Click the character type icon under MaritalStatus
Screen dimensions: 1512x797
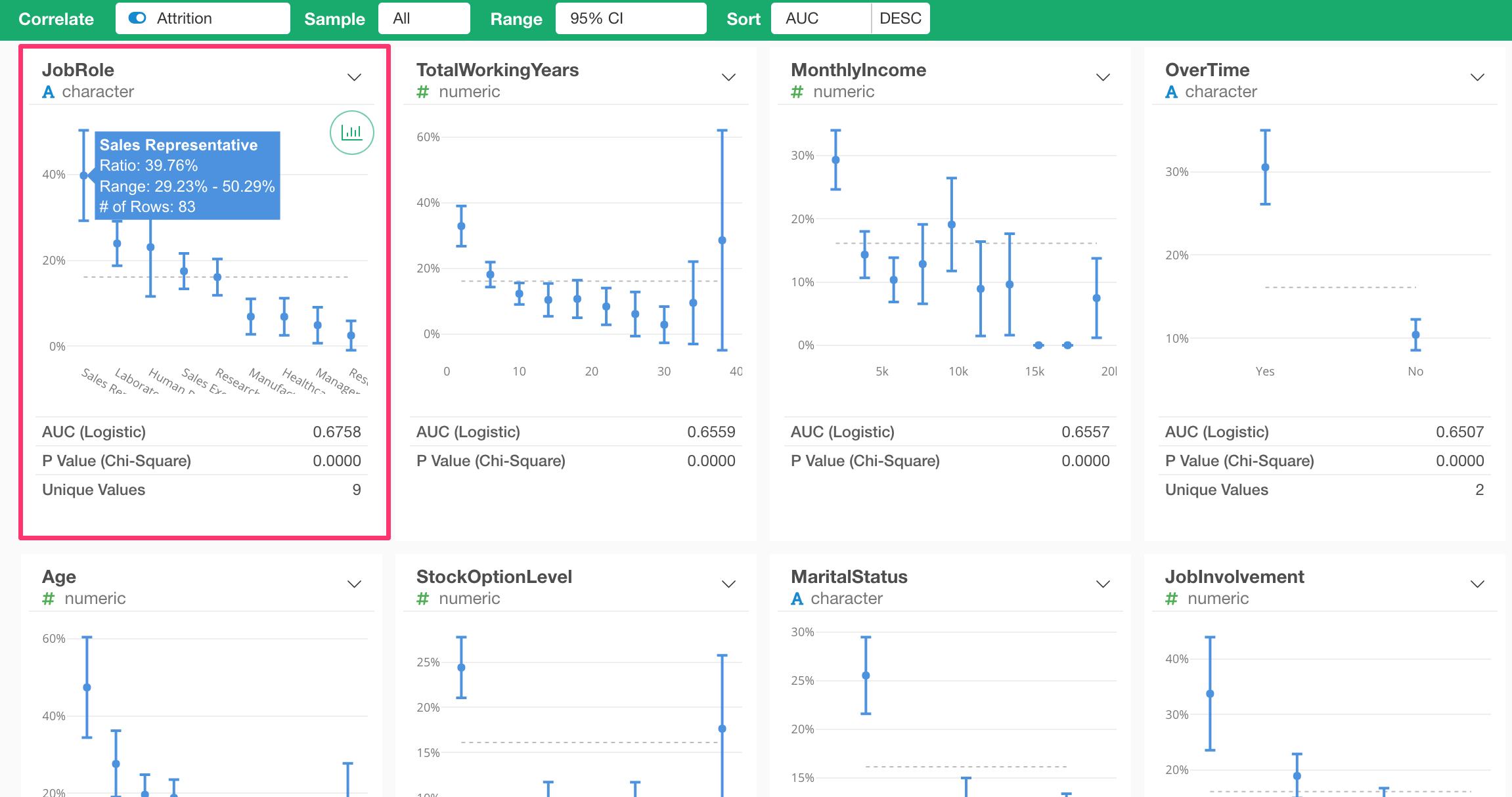click(797, 599)
